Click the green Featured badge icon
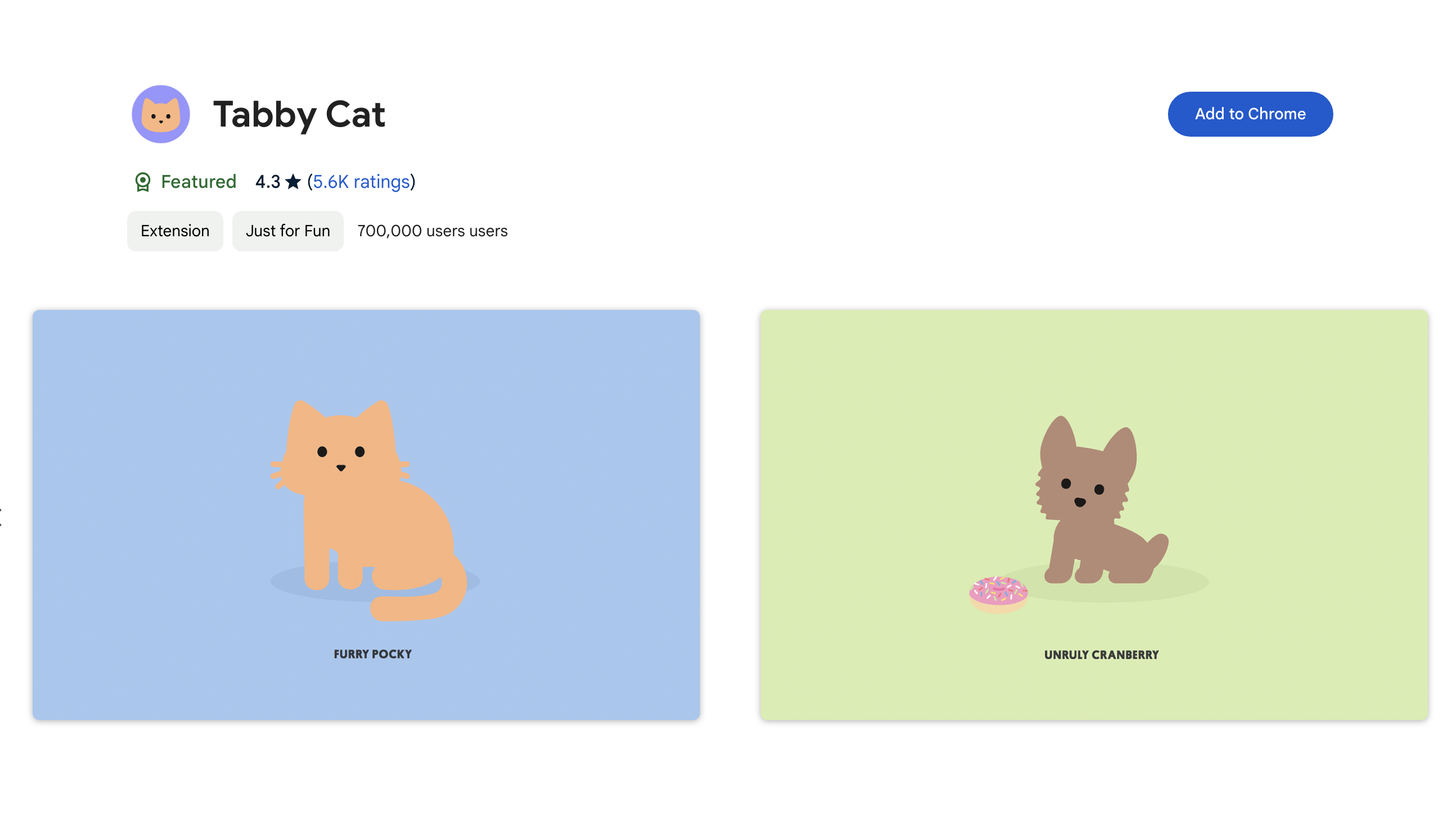1456x819 pixels. pyautogui.click(x=143, y=182)
